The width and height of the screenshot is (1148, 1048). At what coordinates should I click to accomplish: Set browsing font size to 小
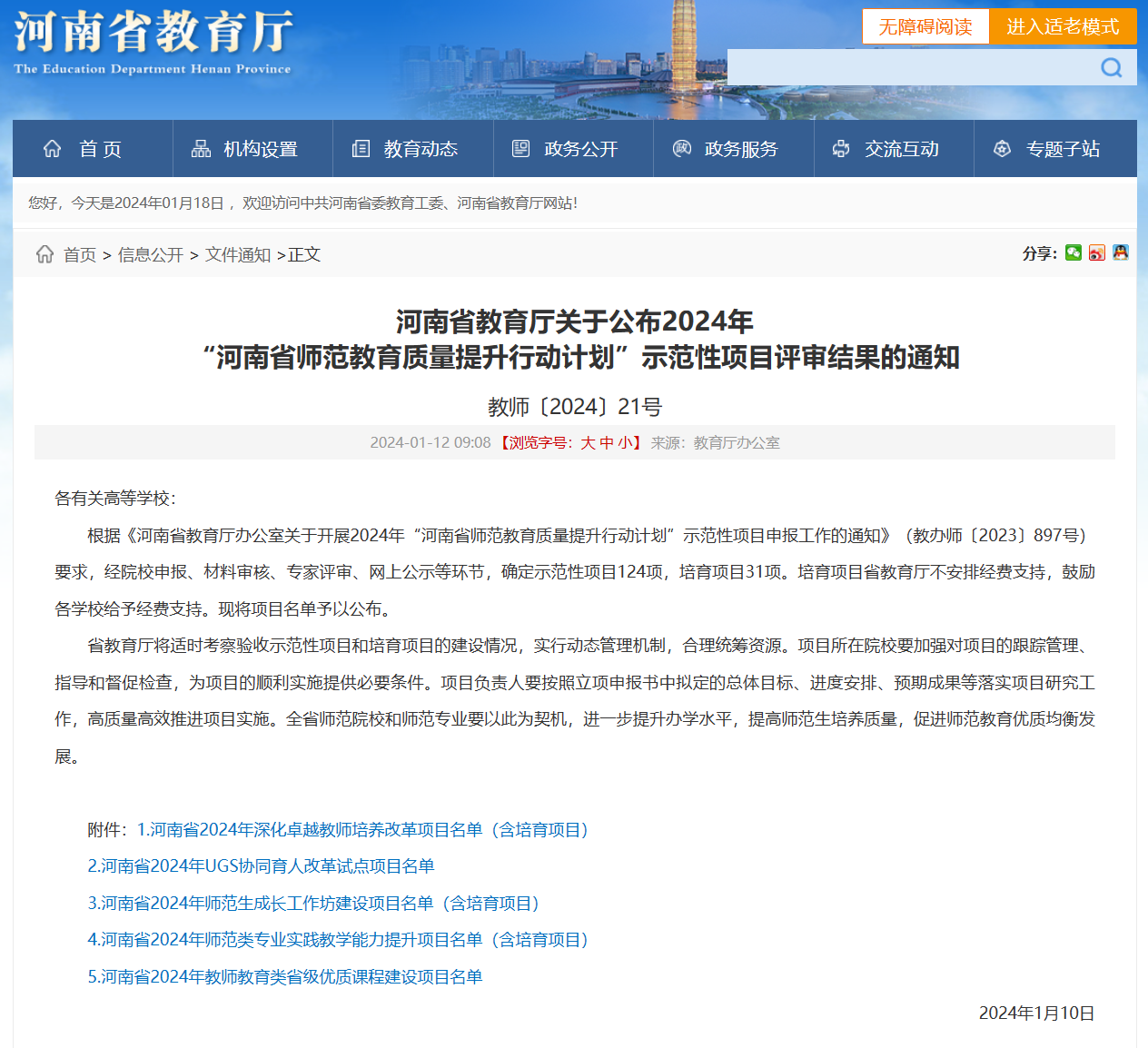coord(625,443)
